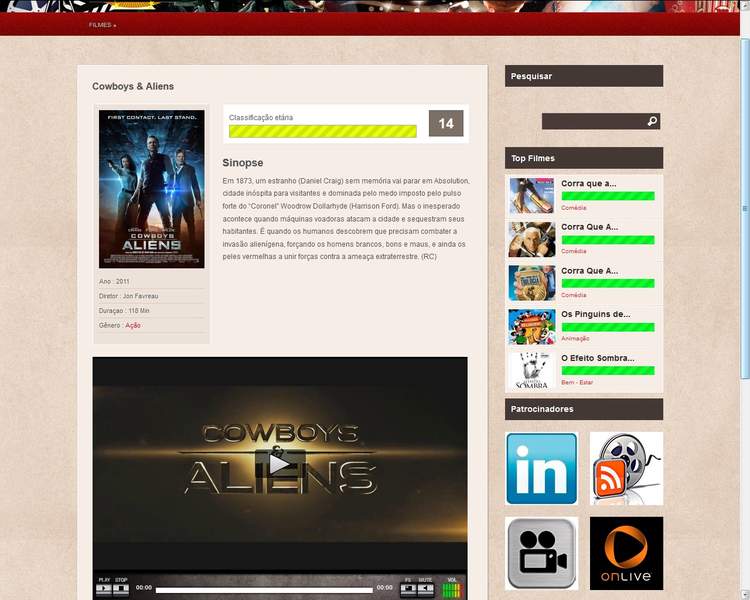Open O Efeito Sombra thumbnail
The image size is (750, 600).
(x=532, y=371)
